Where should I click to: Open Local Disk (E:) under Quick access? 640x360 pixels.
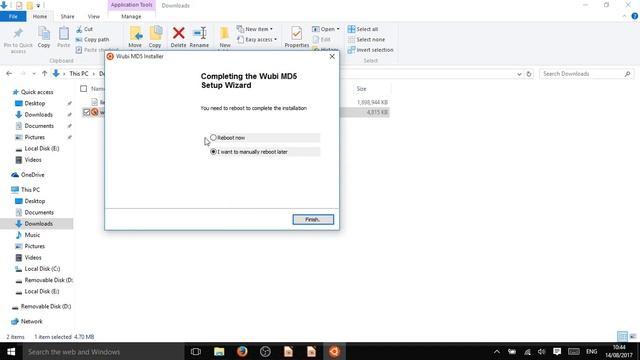tap(42, 149)
